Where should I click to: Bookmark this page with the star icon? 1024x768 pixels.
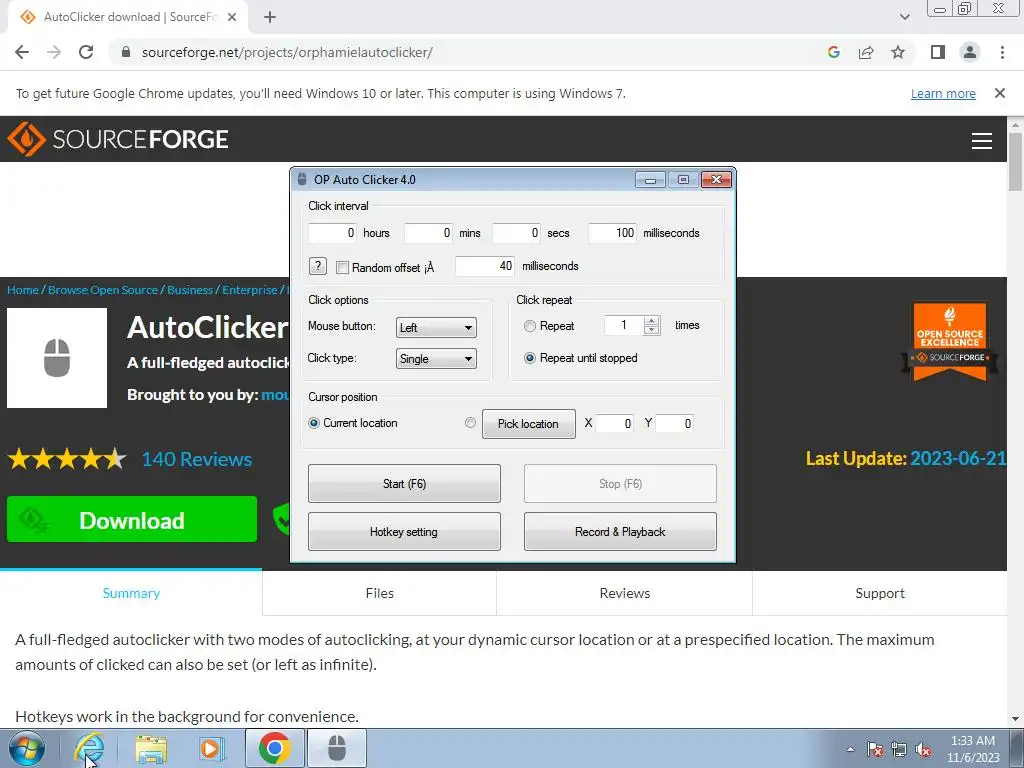[898, 52]
